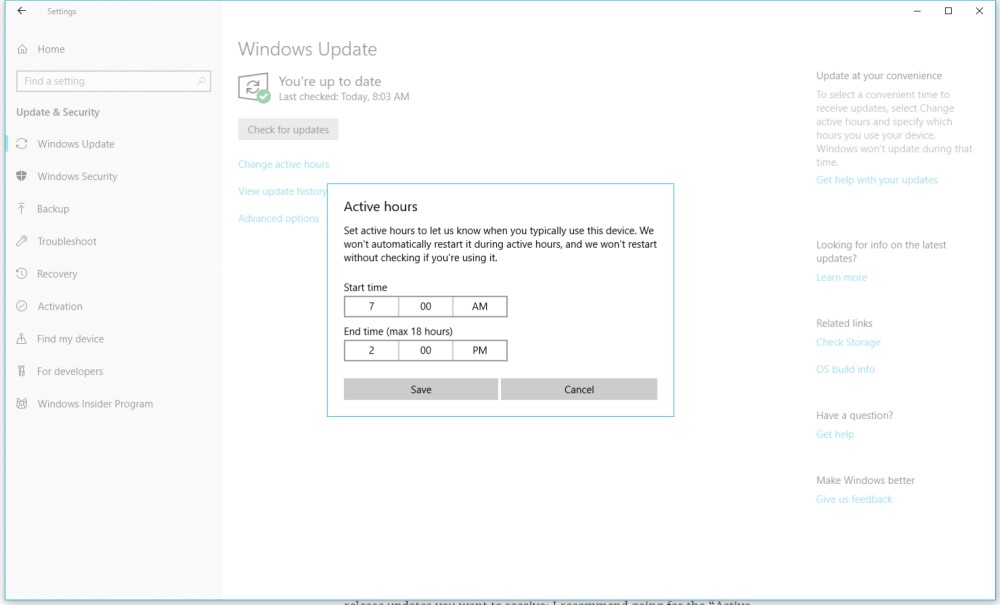Screen dimensions: 1000x605
Task: Click the Activation checkmark icon
Action: click(x=22, y=306)
